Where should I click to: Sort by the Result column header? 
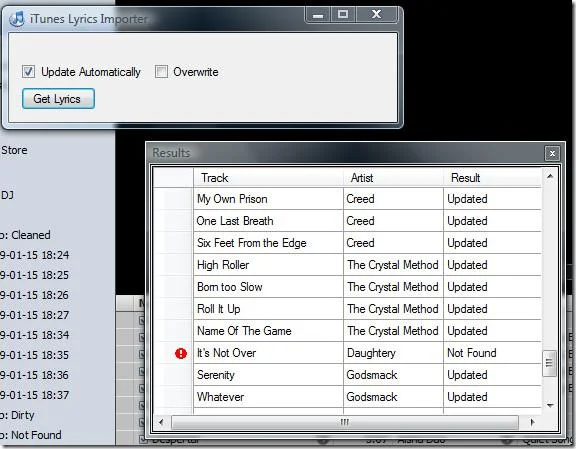tap(492, 178)
